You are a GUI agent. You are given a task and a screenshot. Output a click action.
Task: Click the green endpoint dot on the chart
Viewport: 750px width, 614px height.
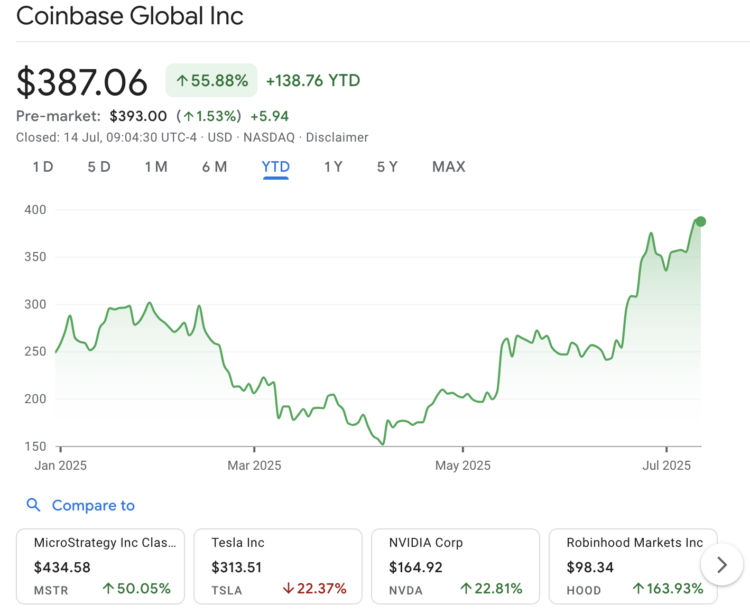(x=700, y=221)
